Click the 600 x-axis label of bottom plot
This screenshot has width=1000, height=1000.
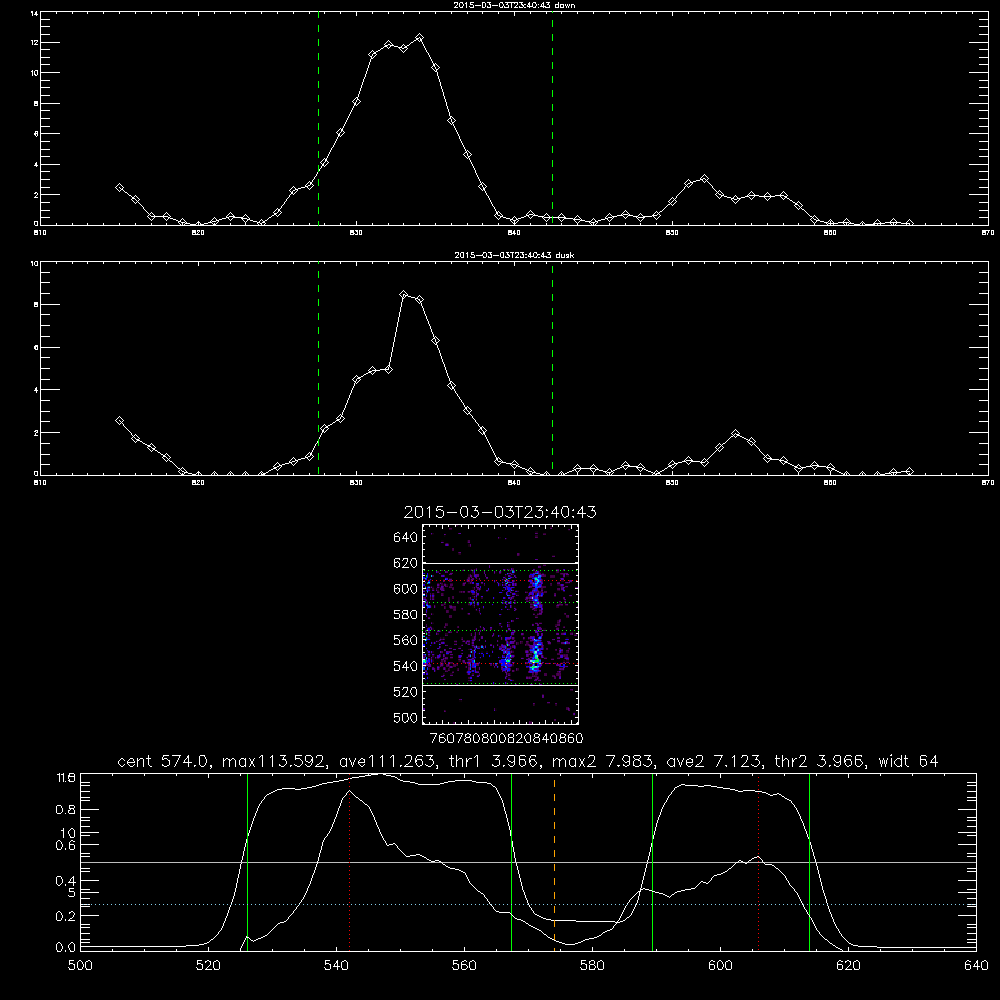coord(720,966)
